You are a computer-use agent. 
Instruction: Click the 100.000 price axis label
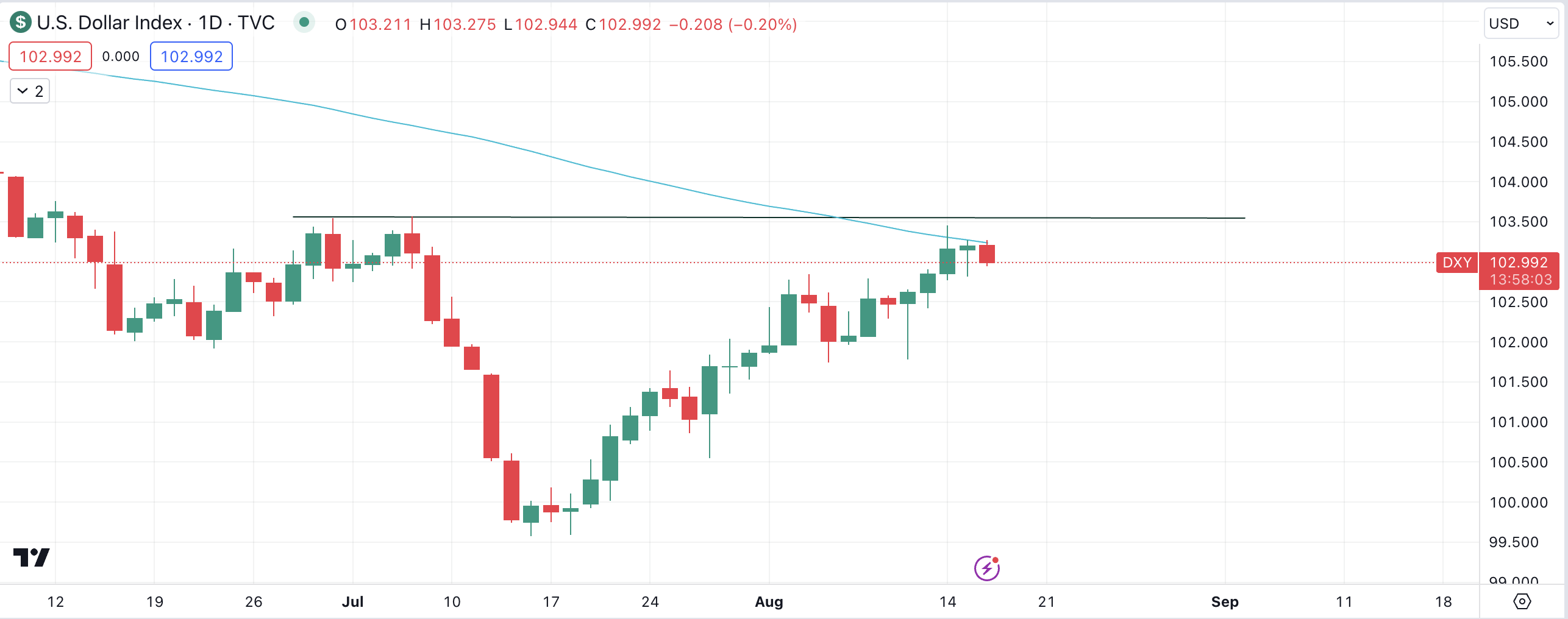coord(1519,503)
